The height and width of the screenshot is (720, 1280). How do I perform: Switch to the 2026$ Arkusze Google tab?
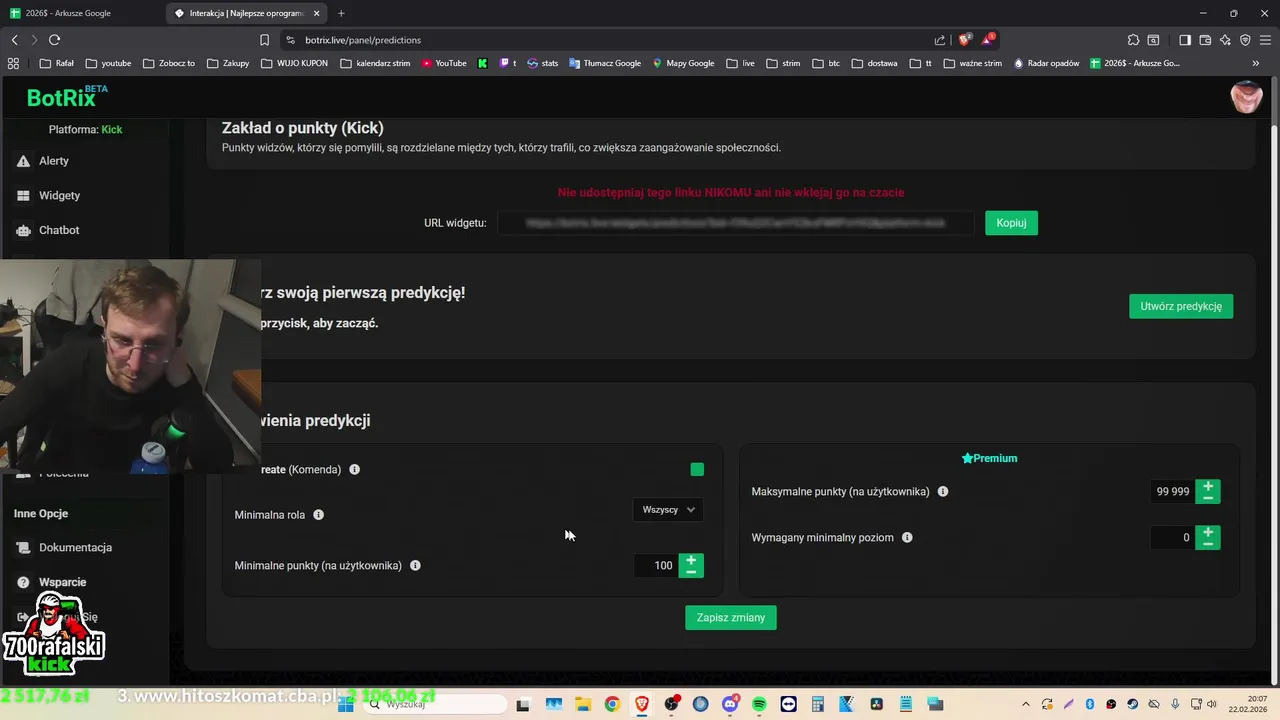[82, 13]
